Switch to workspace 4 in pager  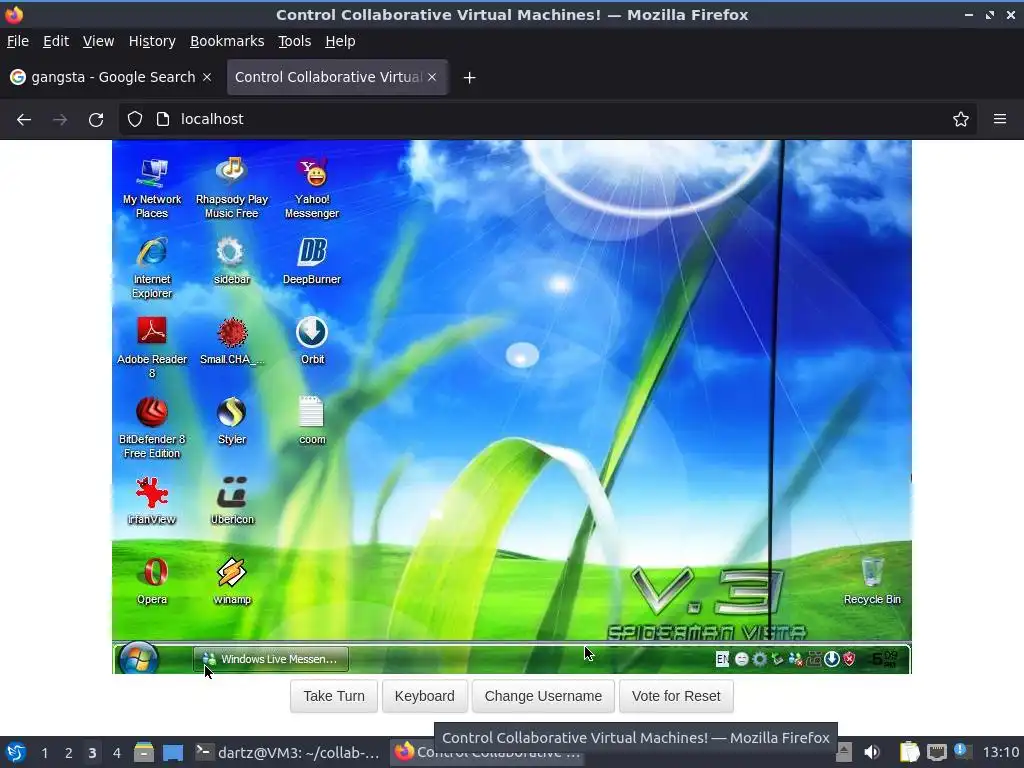point(116,753)
